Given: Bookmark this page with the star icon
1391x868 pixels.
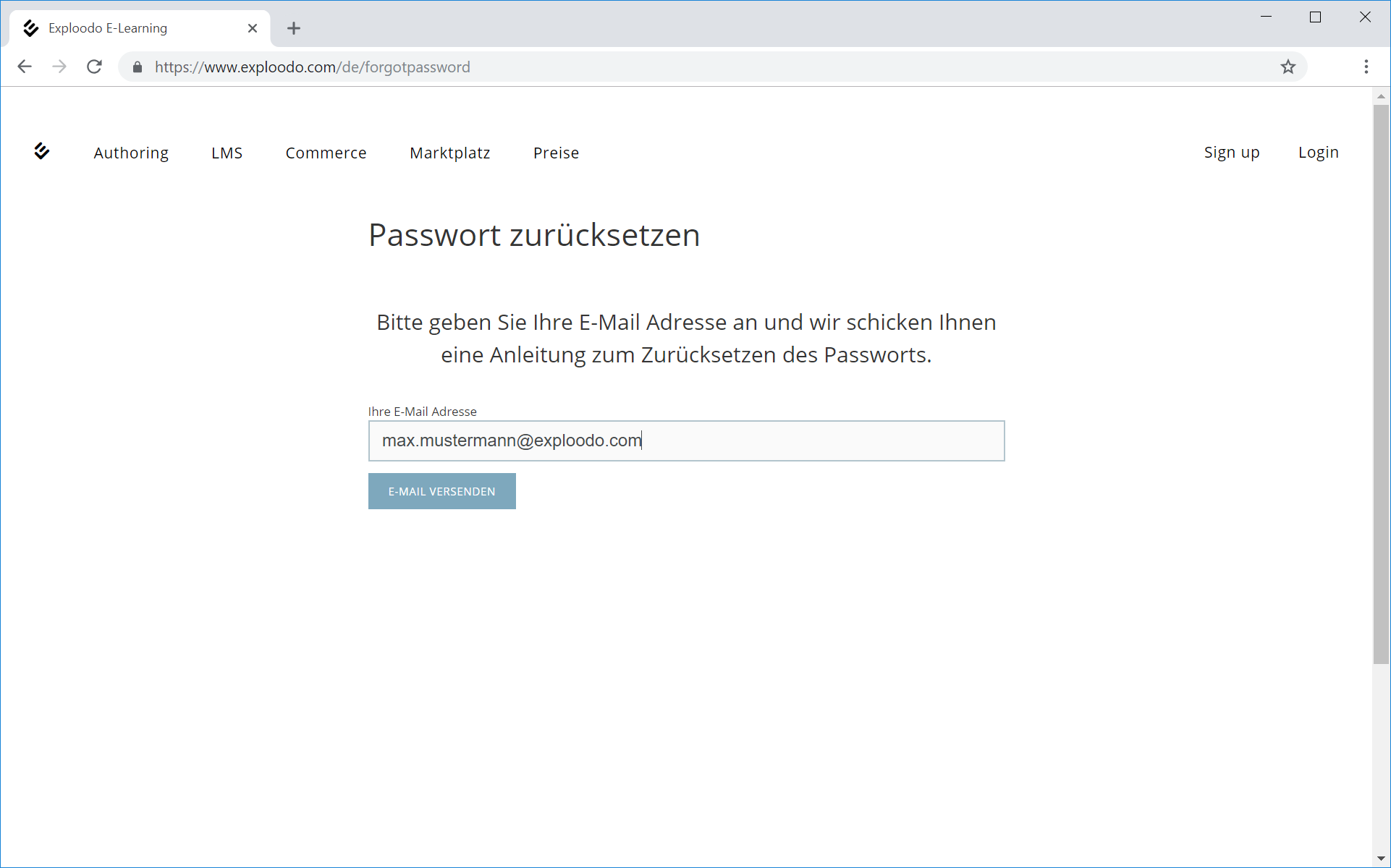Looking at the screenshot, I should [x=1288, y=67].
